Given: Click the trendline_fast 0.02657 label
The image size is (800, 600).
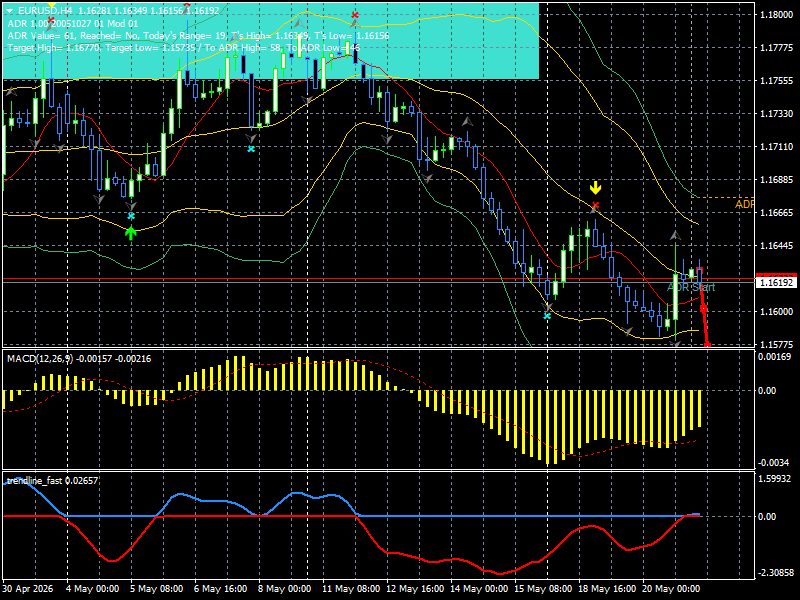Looking at the screenshot, I should tap(52, 481).
